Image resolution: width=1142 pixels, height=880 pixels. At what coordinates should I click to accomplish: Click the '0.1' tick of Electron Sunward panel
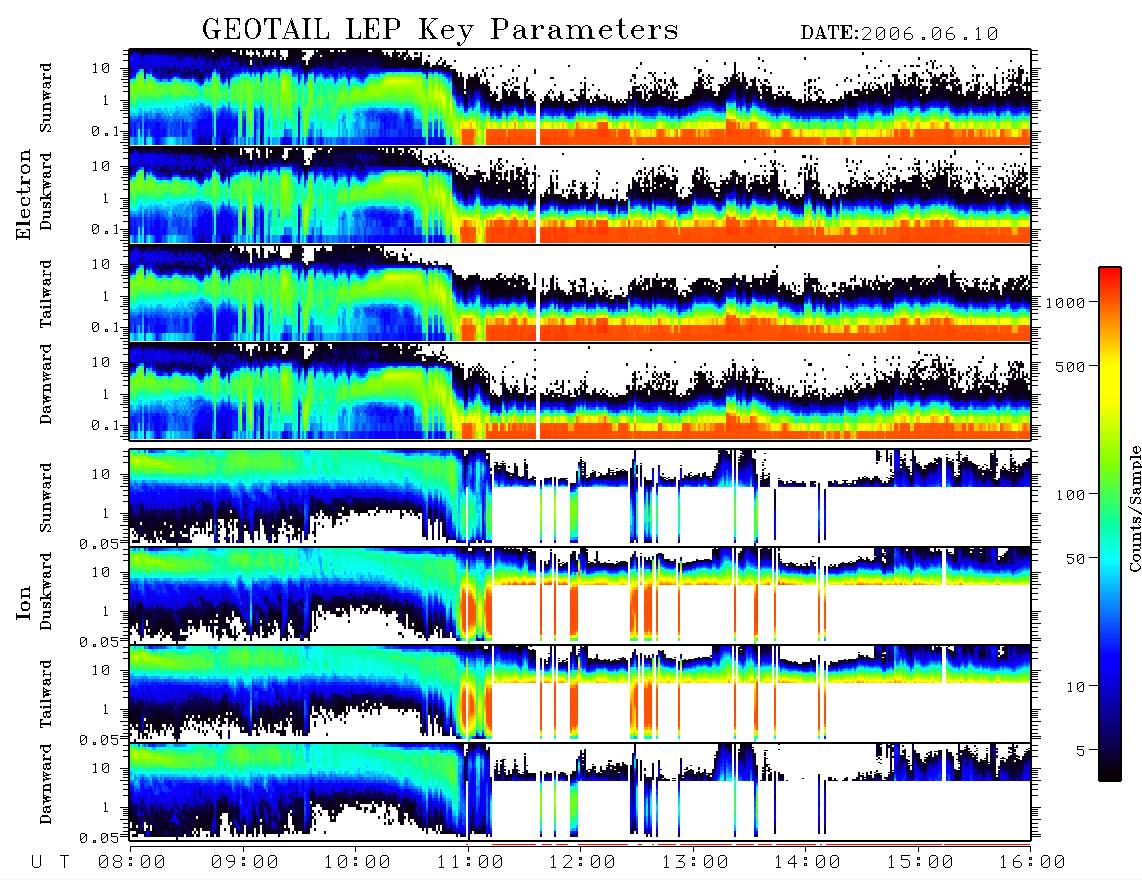(104, 132)
